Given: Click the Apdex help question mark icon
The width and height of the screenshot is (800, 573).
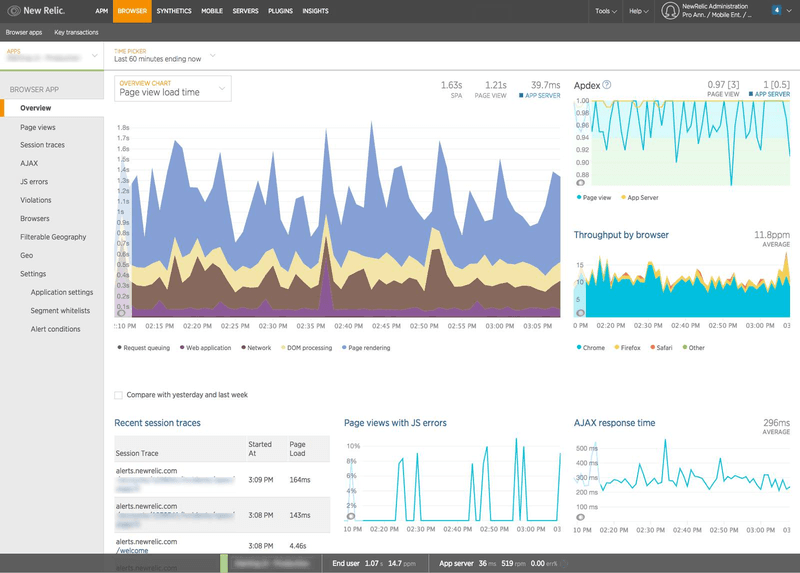Looking at the screenshot, I should [x=607, y=85].
